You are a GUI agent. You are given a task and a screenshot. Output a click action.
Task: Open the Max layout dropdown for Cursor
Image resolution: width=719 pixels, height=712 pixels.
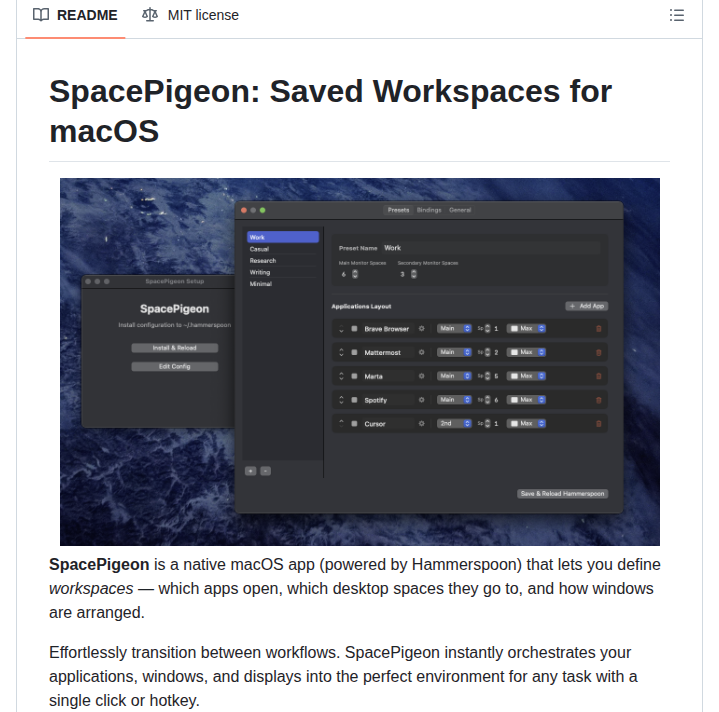(526, 424)
